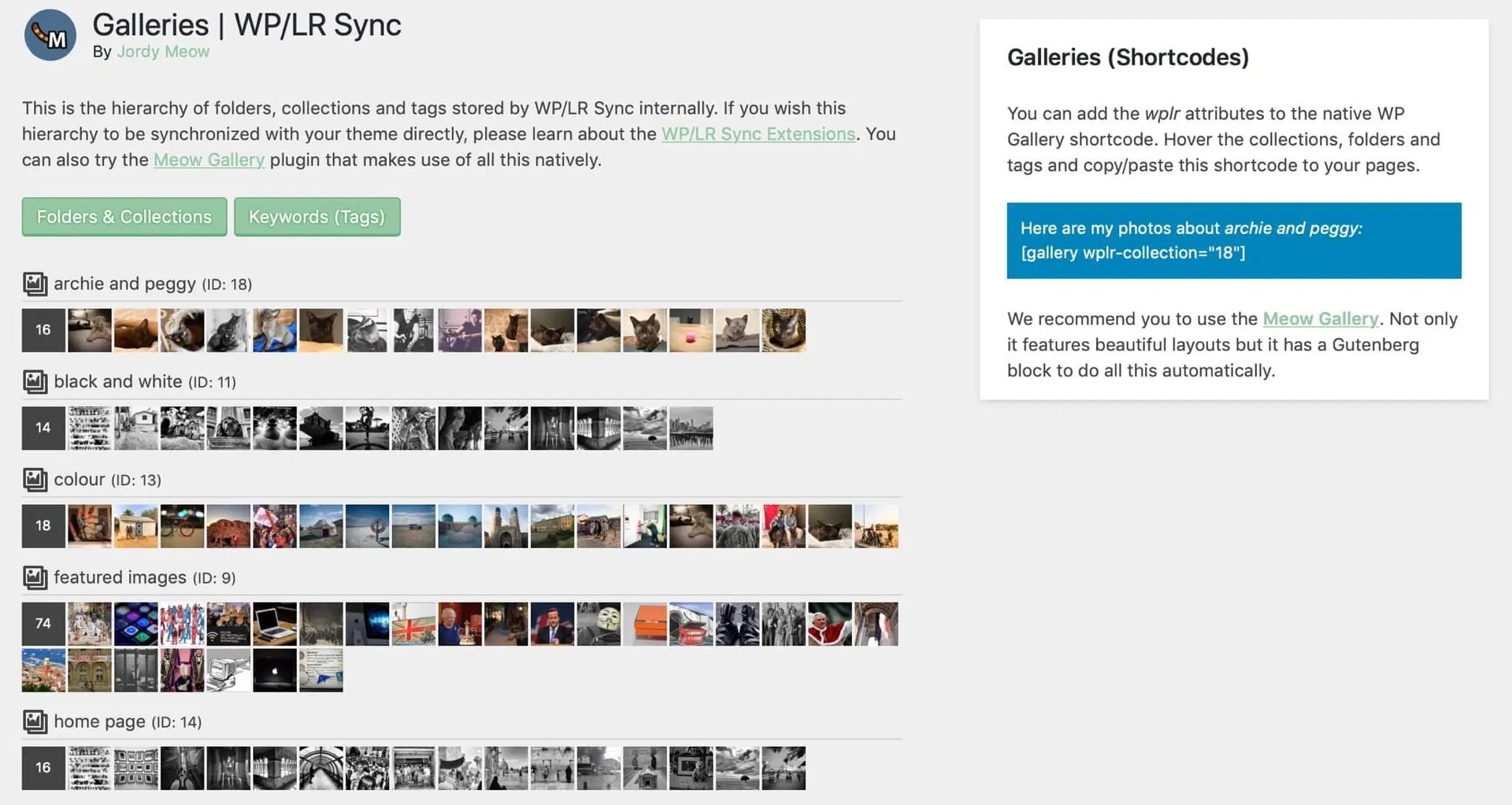Open colorful keyboard thumbnail in featured images
This screenshot has height=805, width=1512.
[136, 624]
